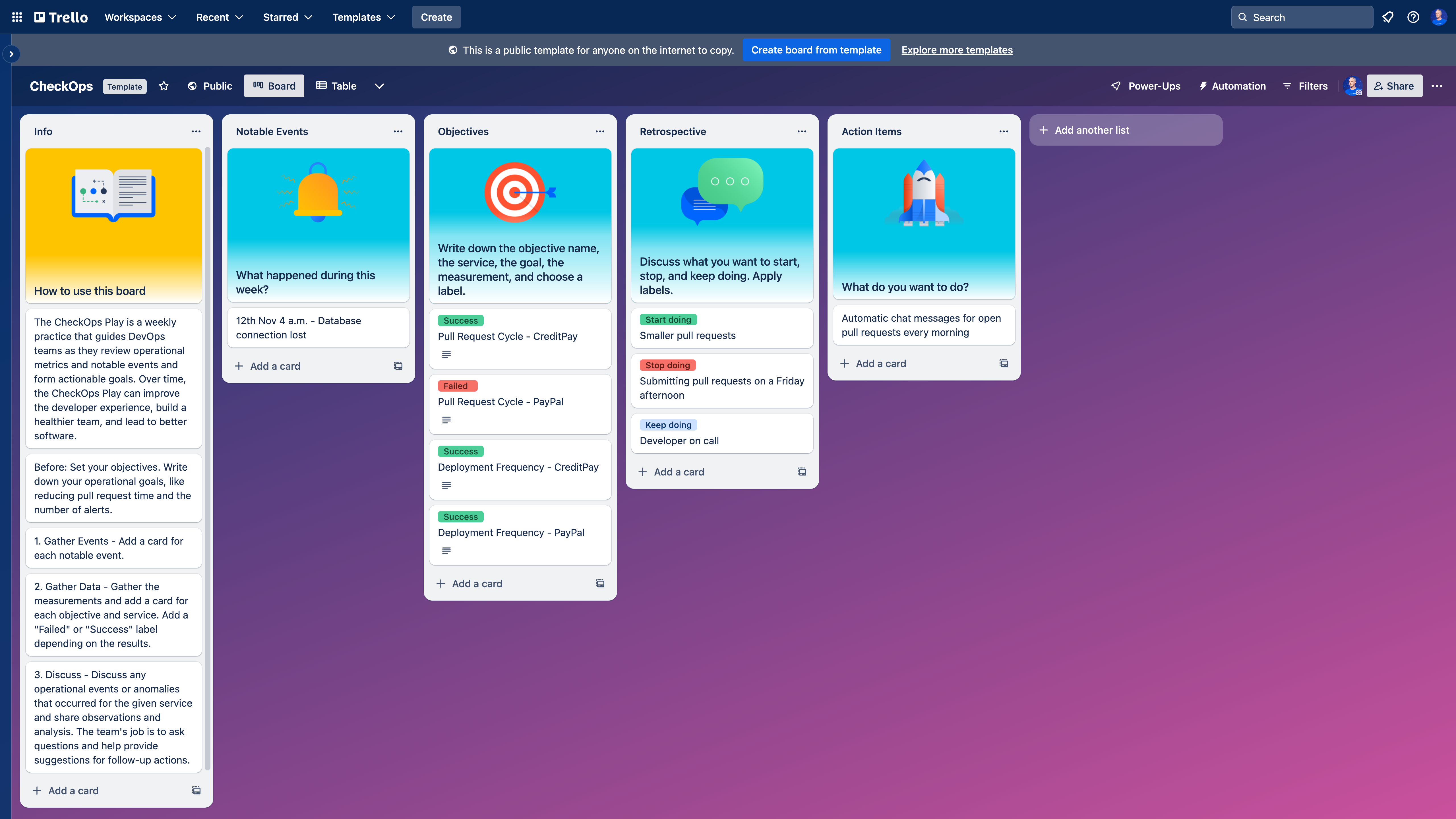
Task: Click the description icon on Pull Request Cycle - CreditPay
Action: (x=446, y=354)
